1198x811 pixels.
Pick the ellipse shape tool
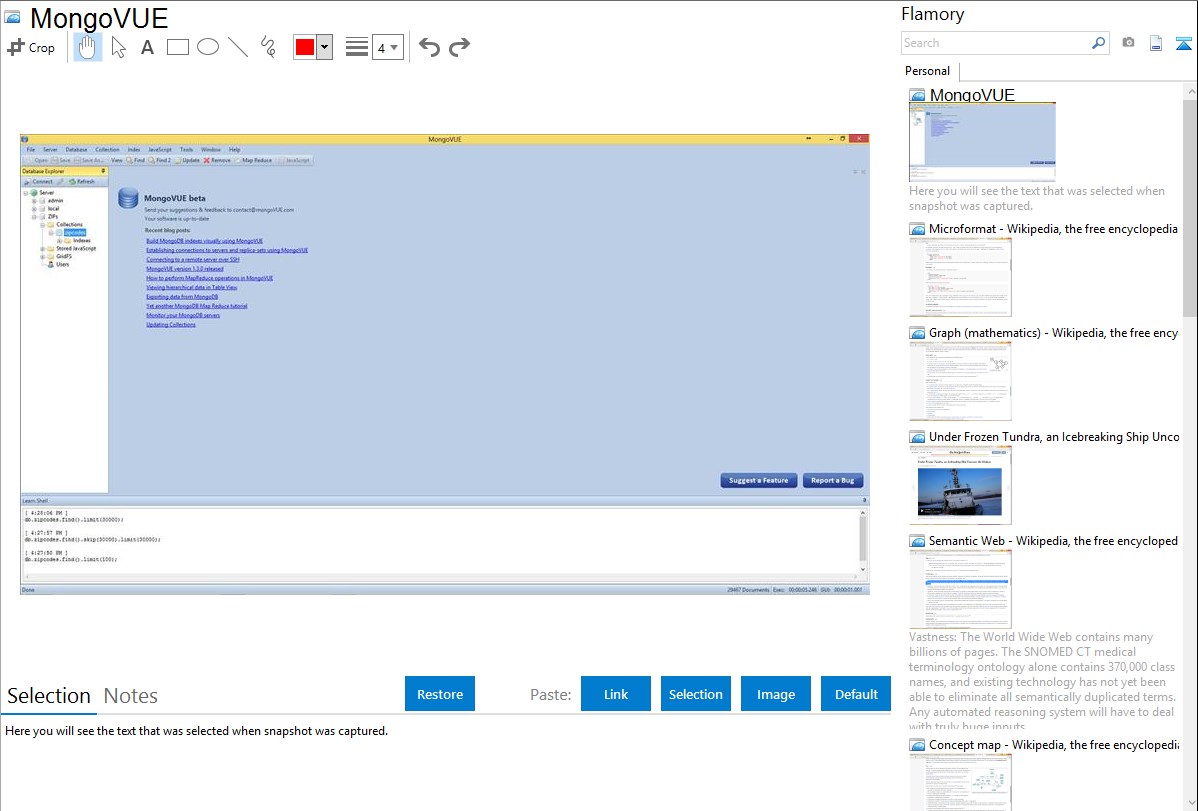click(x=208, y=47)
